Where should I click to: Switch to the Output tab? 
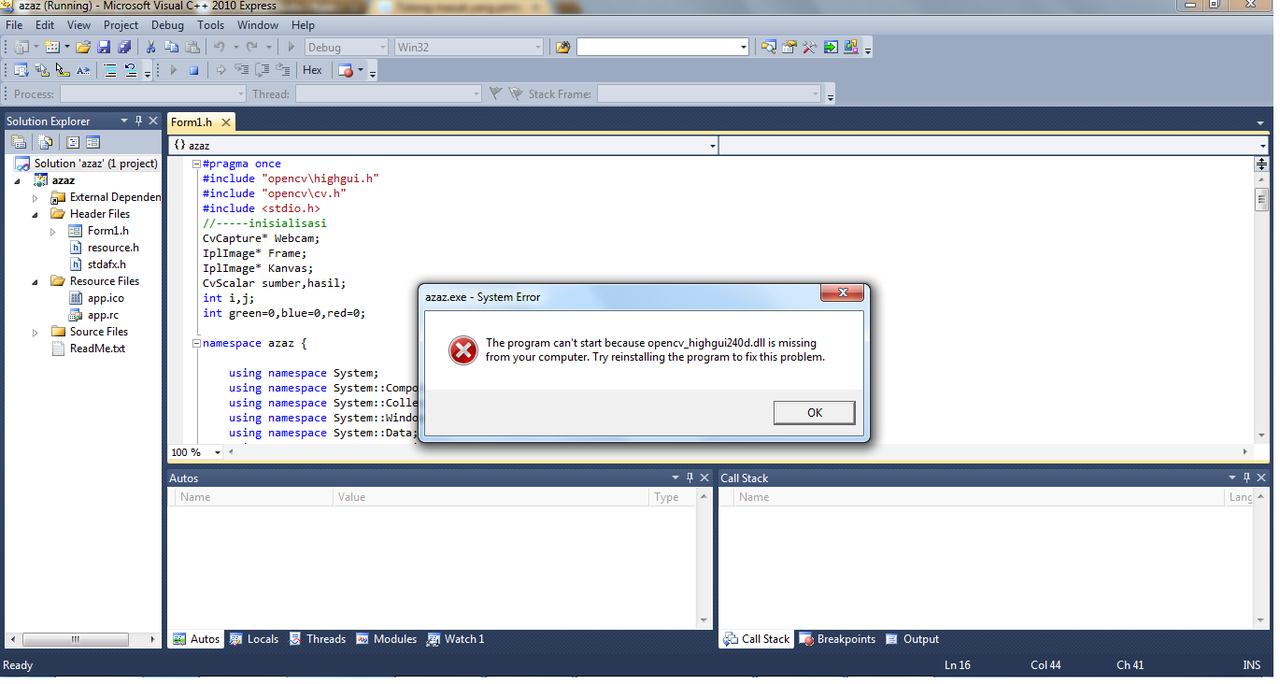pyautogui.click(x=912, y=639)
